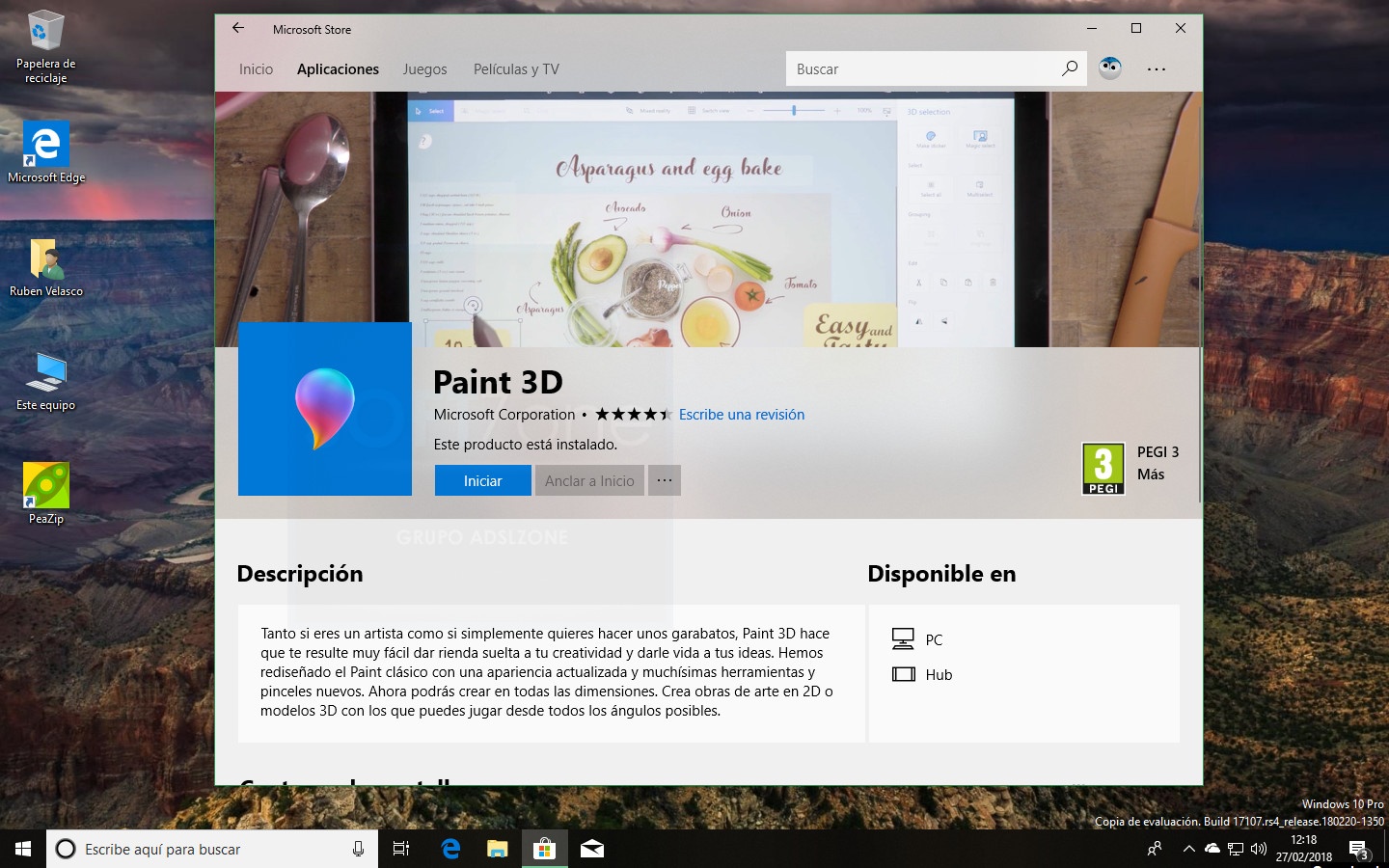Open the user account avatar

[1110, 68]
